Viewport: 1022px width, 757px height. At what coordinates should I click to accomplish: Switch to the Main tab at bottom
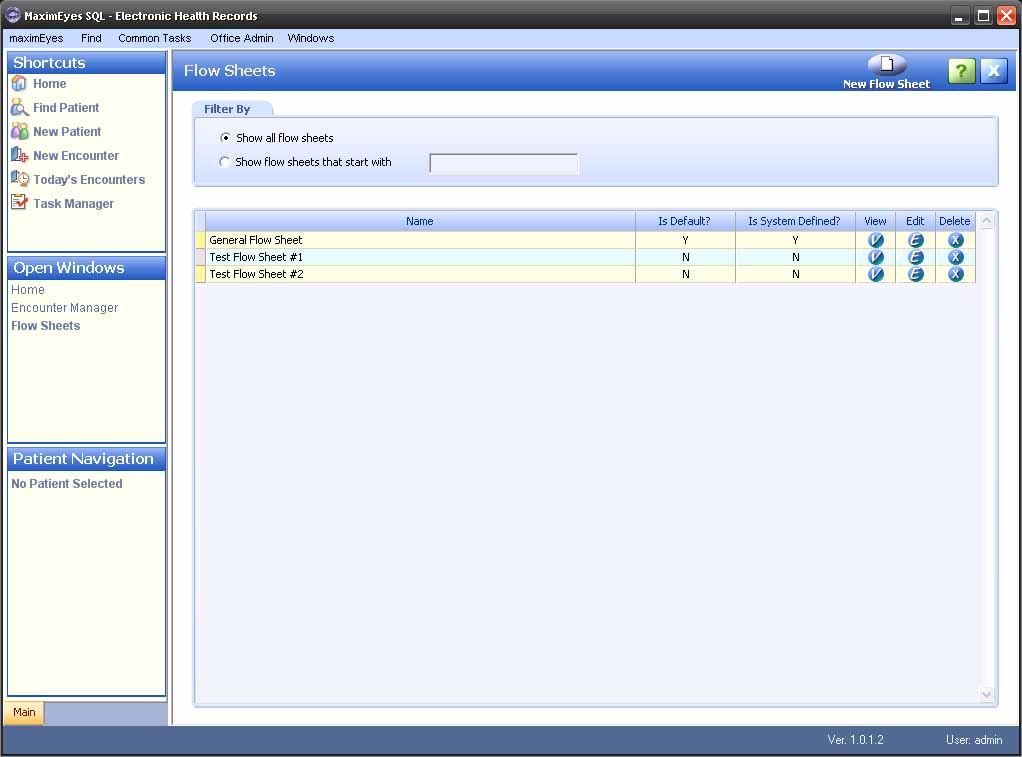24,712
